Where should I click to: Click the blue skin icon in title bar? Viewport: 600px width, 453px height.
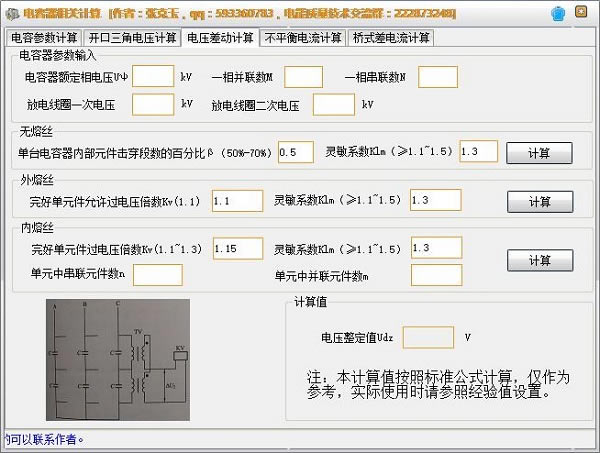(x=556, y=13)
